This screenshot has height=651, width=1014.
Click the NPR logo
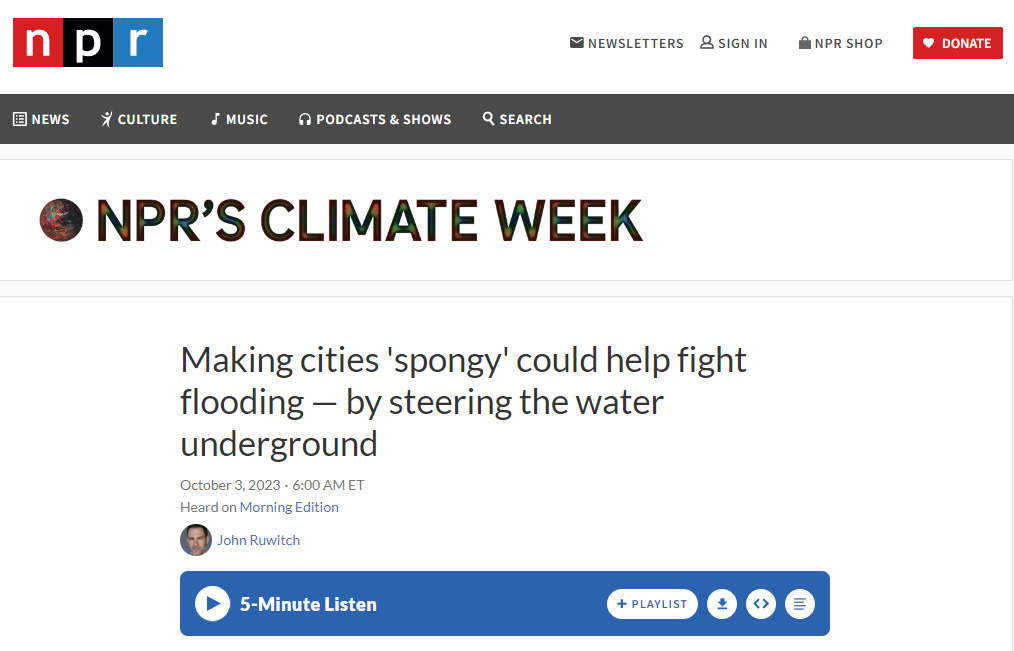coord(88,43)
